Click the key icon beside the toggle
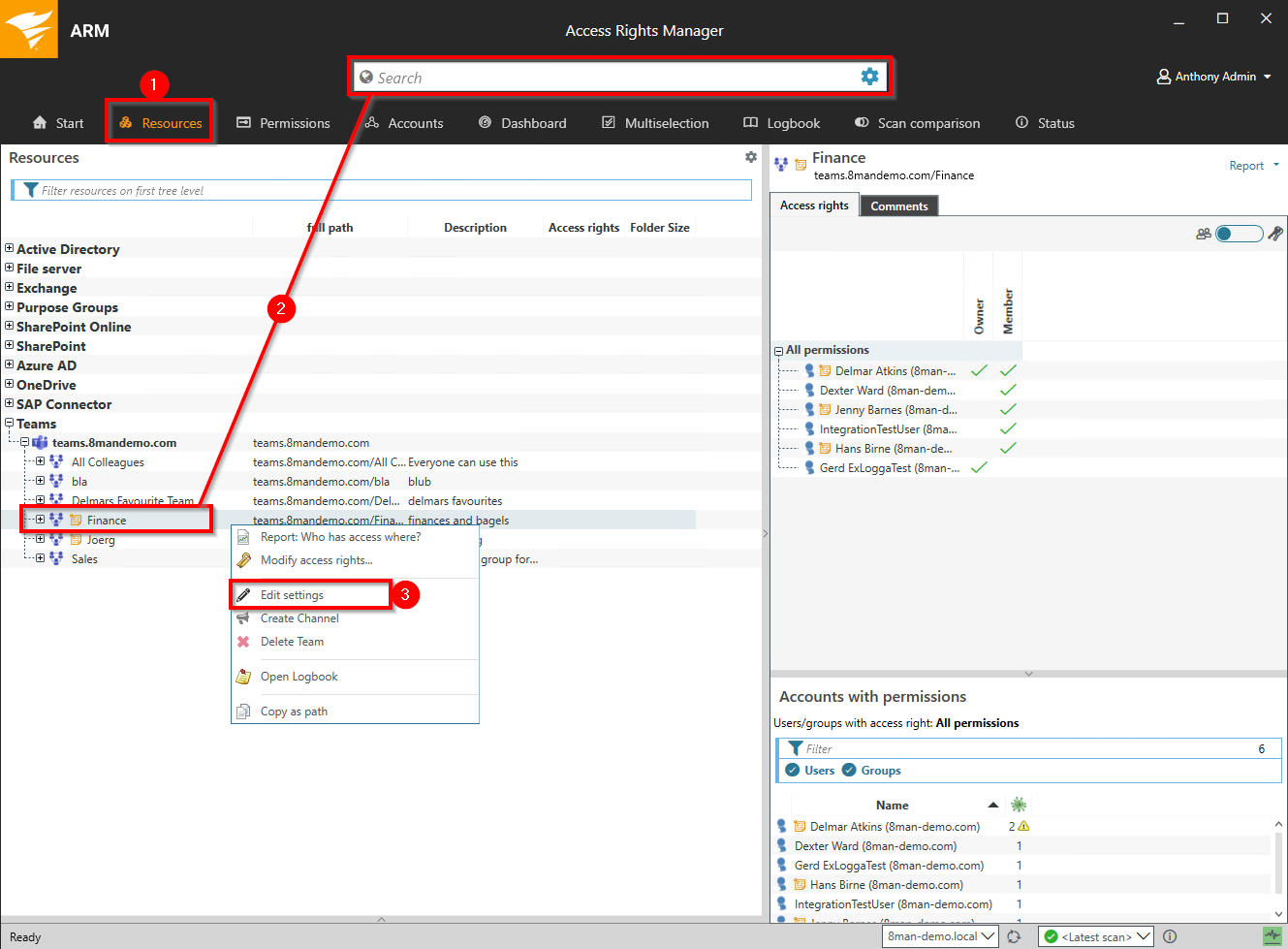Screen dimensions: 1288x949 point(1275,234)
